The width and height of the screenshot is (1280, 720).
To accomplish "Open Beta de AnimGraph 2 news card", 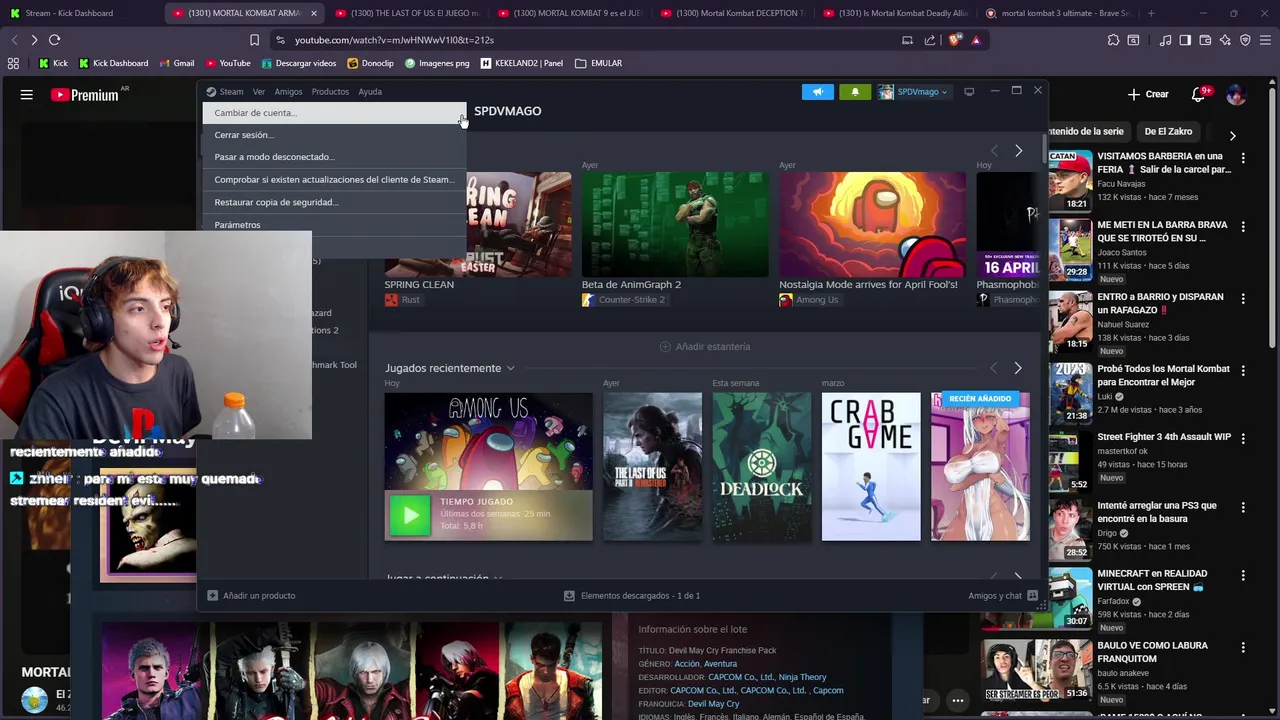I will coord(675,224).
